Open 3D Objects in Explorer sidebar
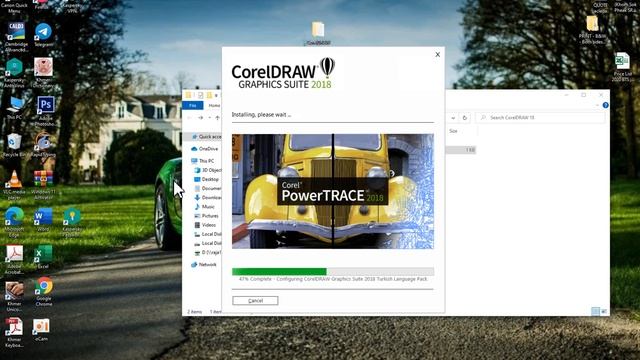 point(208,170)
